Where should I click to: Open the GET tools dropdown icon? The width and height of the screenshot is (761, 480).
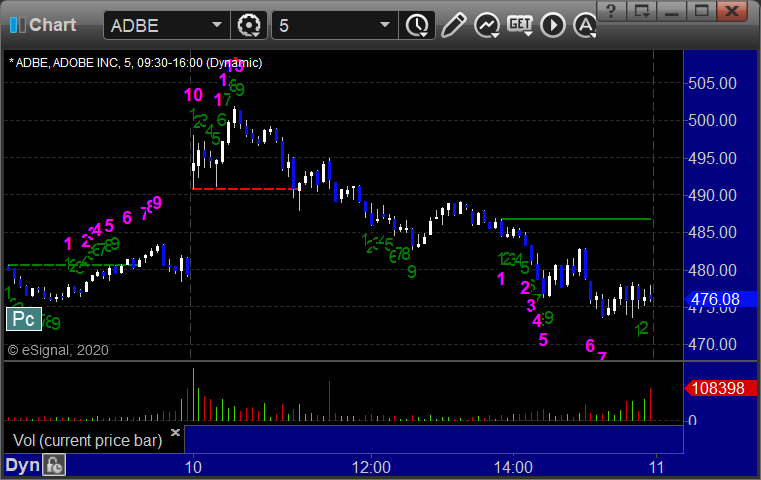tap(520, 25)
